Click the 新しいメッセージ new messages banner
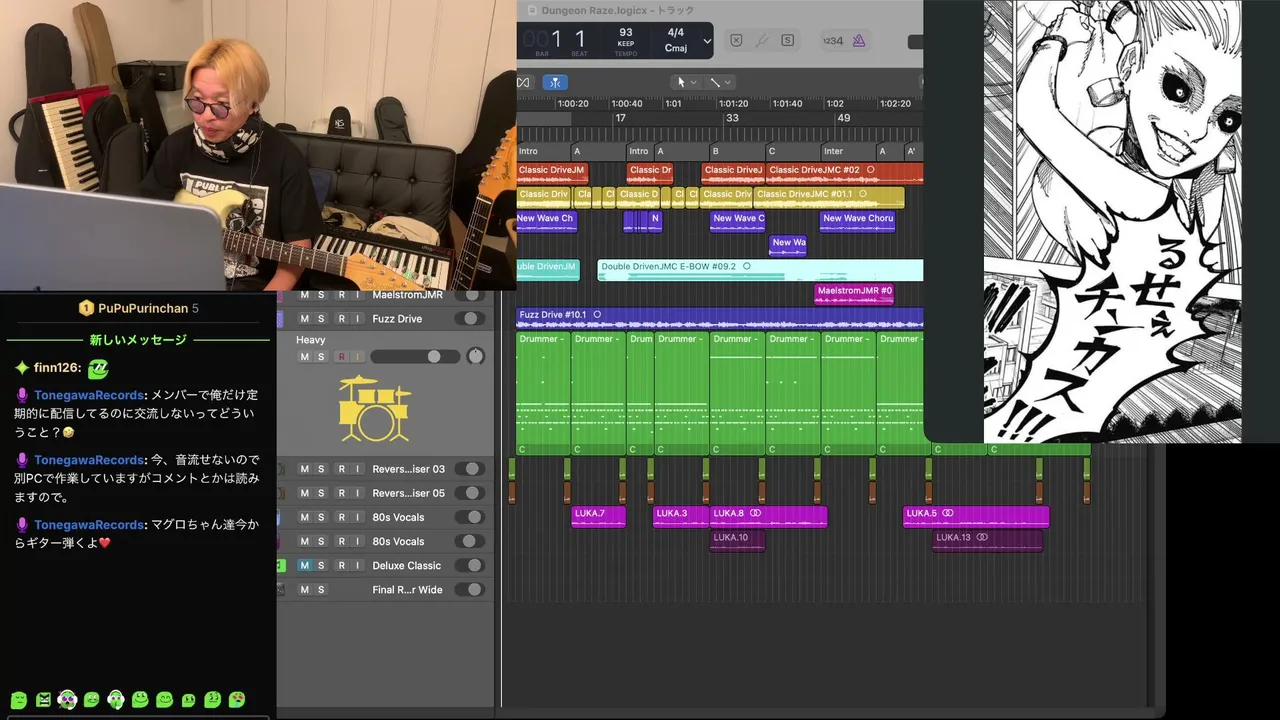 point(138,340)
